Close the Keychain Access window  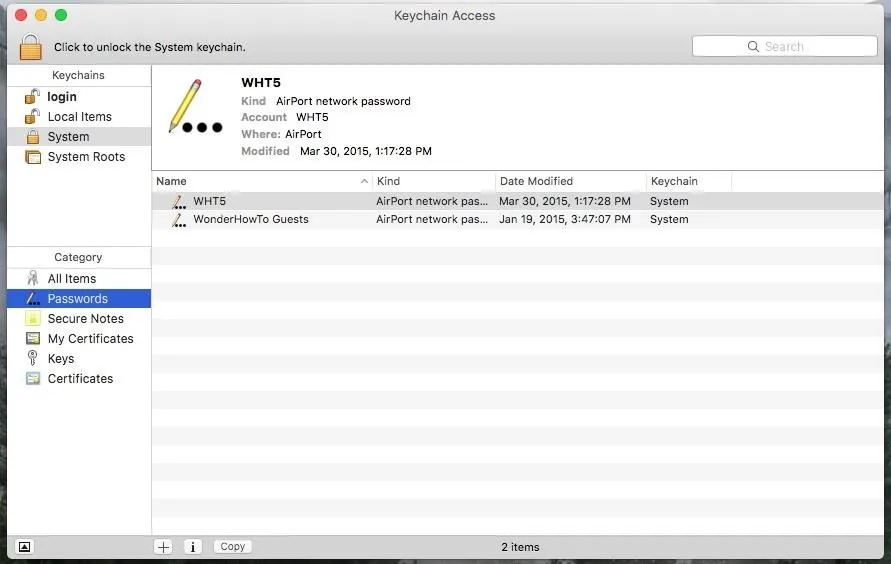coord(21,15)
